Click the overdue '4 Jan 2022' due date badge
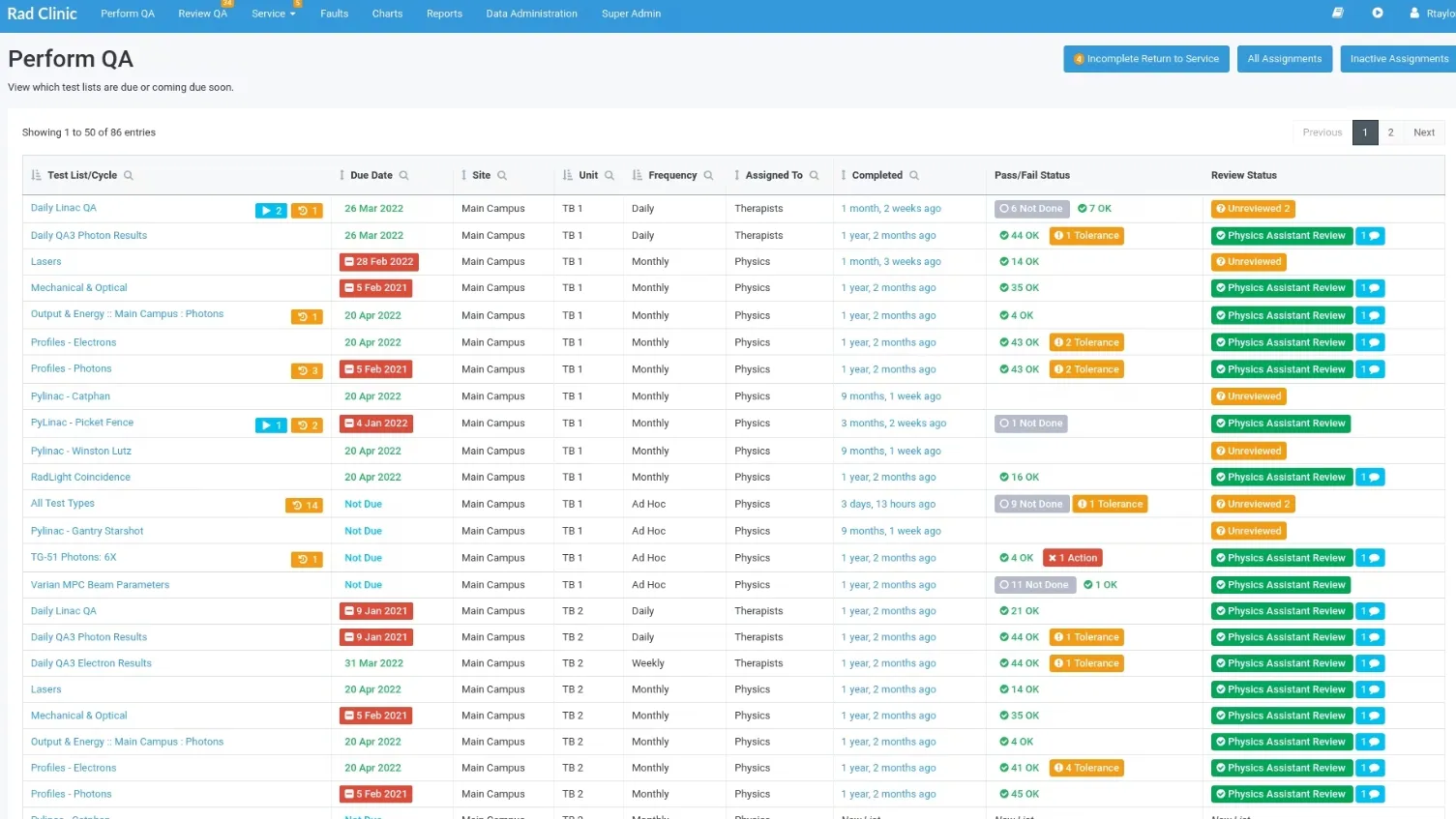Screen dimensions: 1456x819 (x=376, y=423)
